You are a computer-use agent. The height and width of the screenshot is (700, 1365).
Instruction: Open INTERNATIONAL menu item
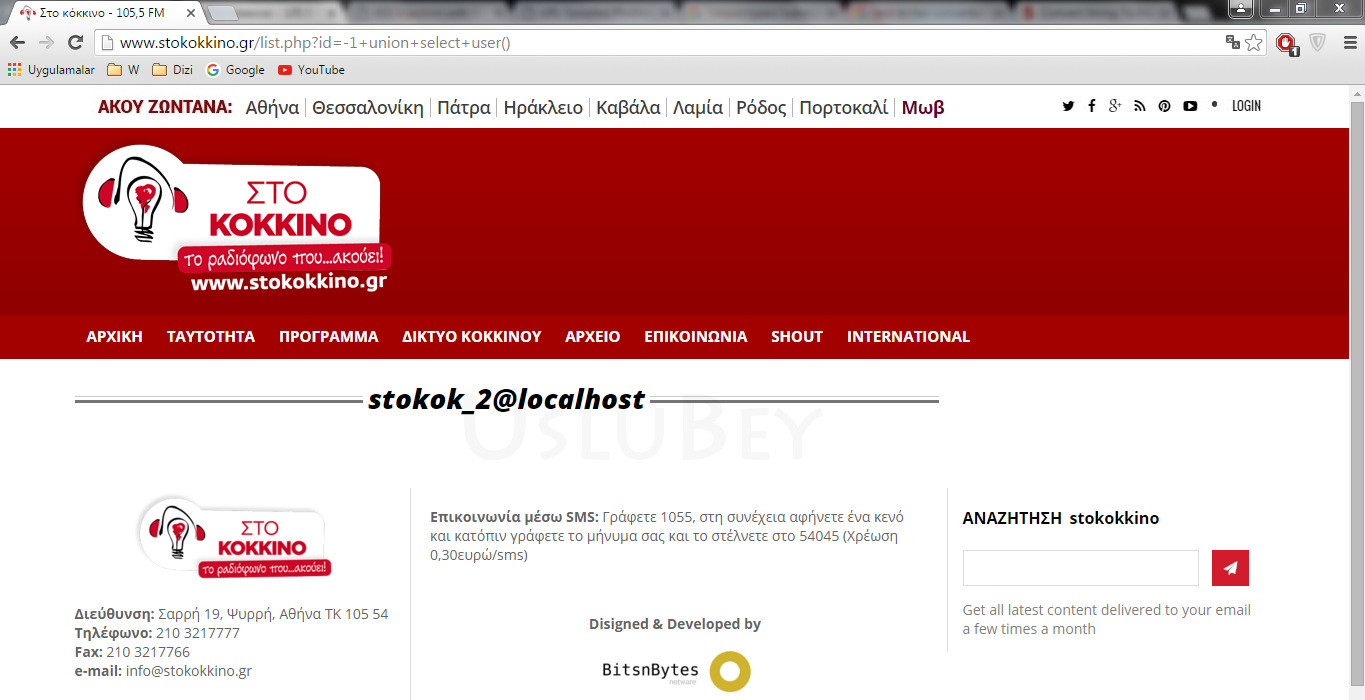[x=909, y=337]
